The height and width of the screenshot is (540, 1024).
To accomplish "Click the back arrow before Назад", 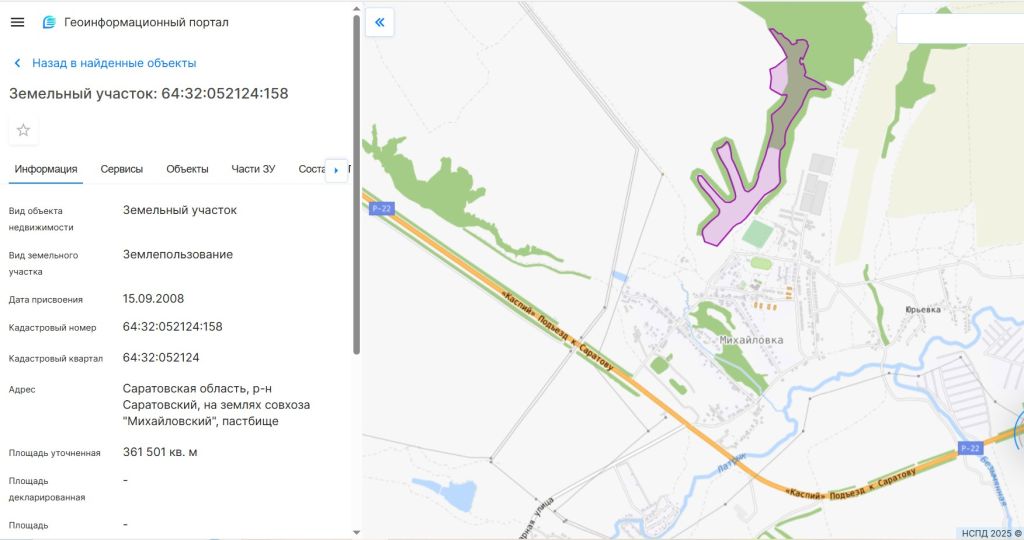I will click(x=18, y=63).
